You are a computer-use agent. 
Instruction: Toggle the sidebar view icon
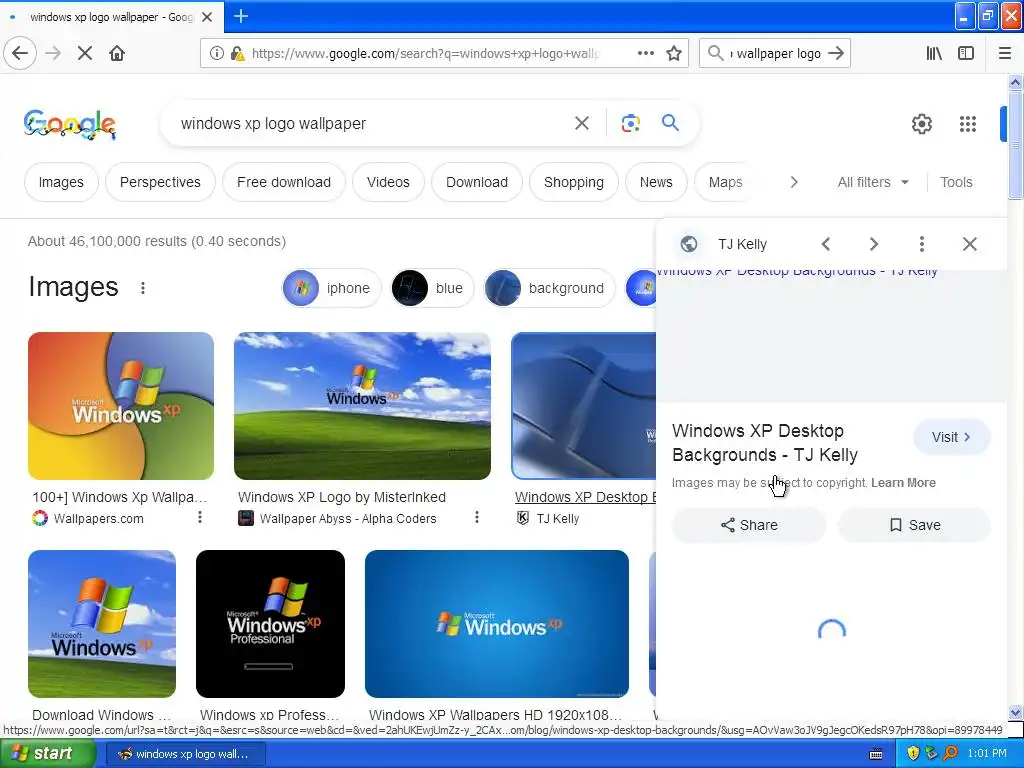pyautogui.click(x=966, y=54)
